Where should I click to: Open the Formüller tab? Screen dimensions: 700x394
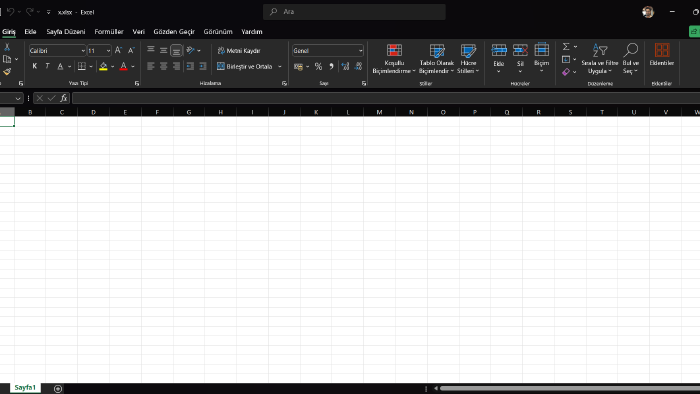pos(109,32)
